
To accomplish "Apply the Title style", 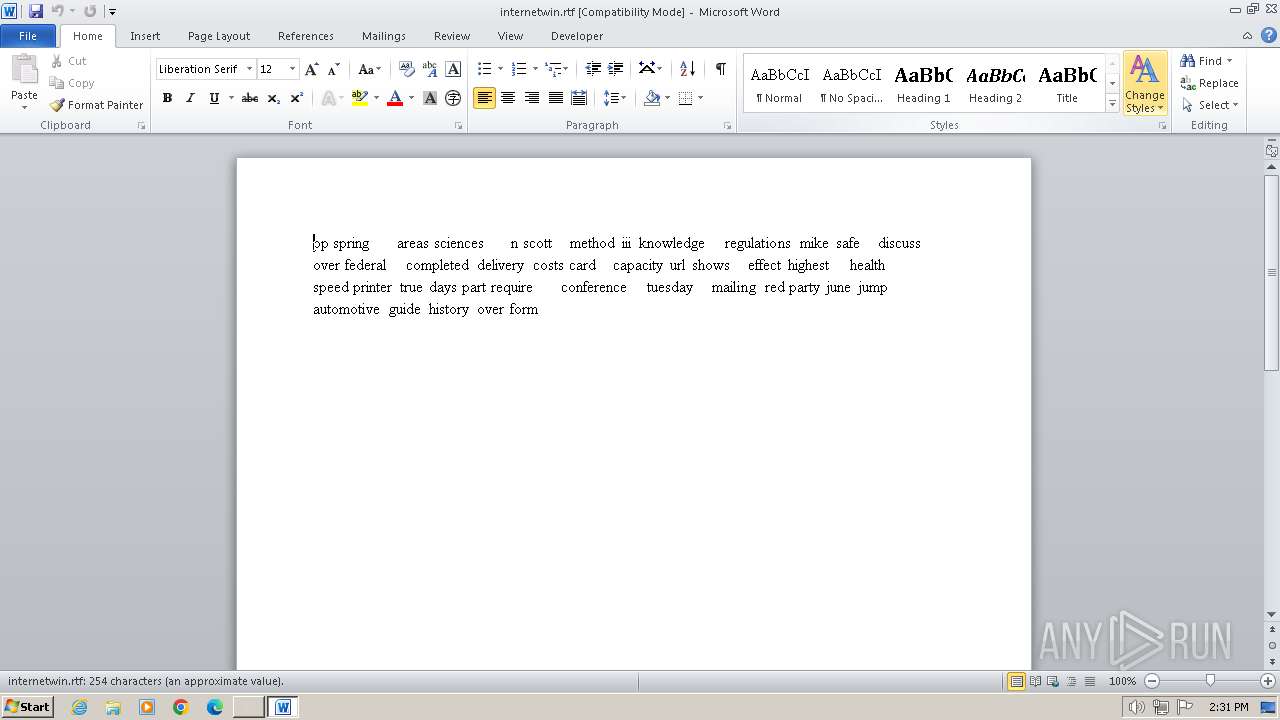I will (x=1067, y=84).
